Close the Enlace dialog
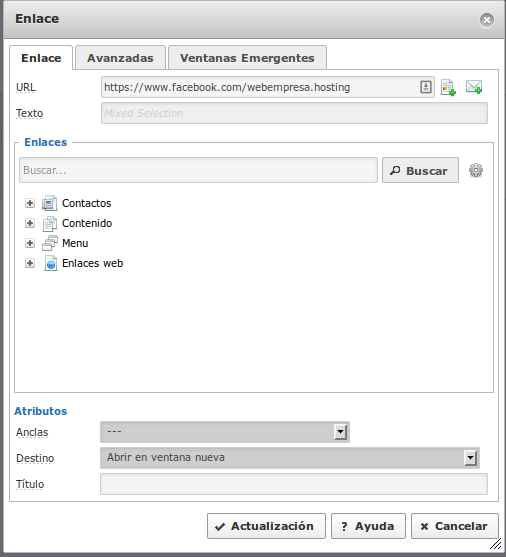This screenshot has width=506, height=557. [487, 20]
